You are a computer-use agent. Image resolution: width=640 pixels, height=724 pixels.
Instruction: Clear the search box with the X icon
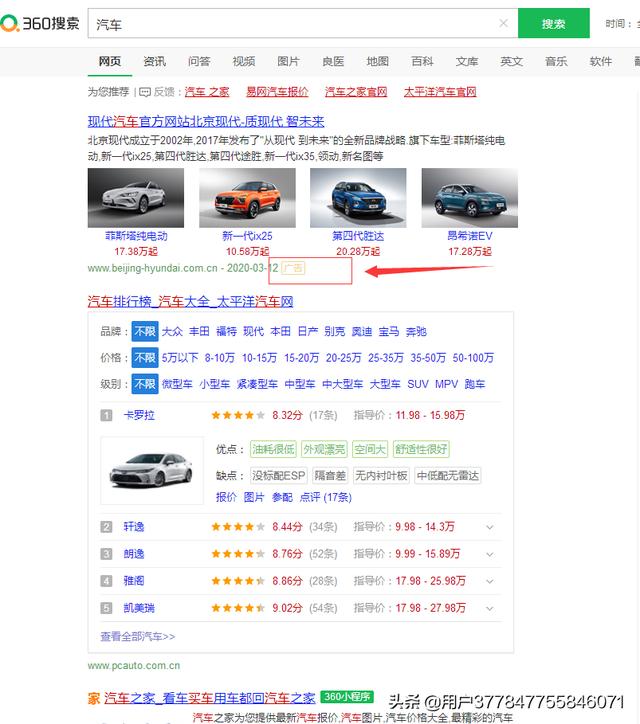pyautogui.click(x=503, y=23)
